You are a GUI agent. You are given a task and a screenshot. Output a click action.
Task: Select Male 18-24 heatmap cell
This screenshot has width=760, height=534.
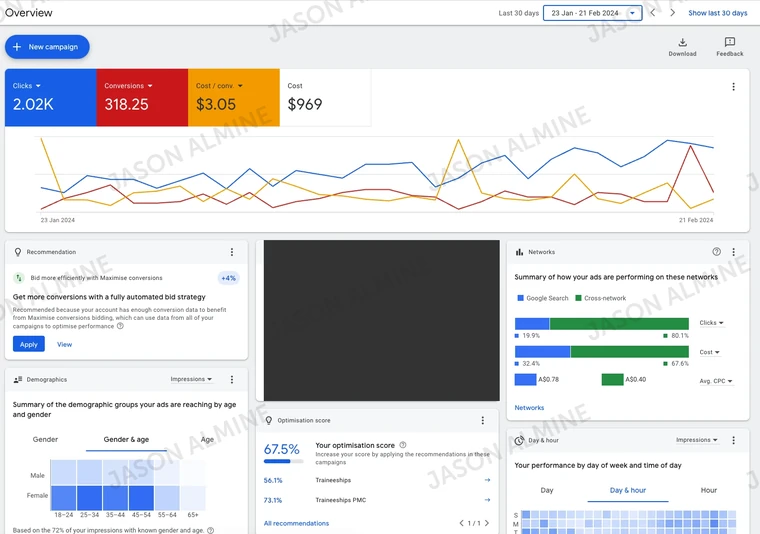click(63, 472)
